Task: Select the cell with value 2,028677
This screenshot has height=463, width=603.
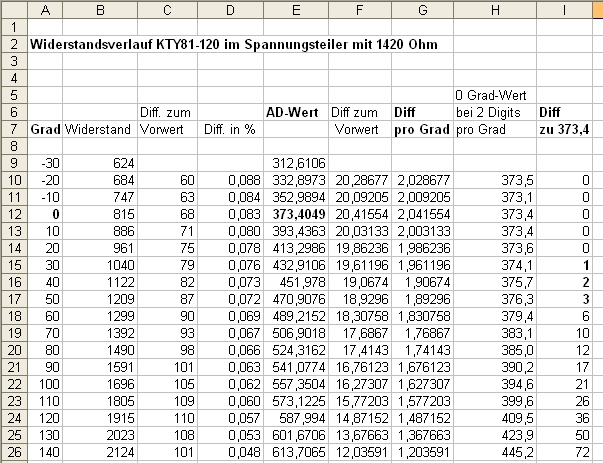Action: click(421, 180)
